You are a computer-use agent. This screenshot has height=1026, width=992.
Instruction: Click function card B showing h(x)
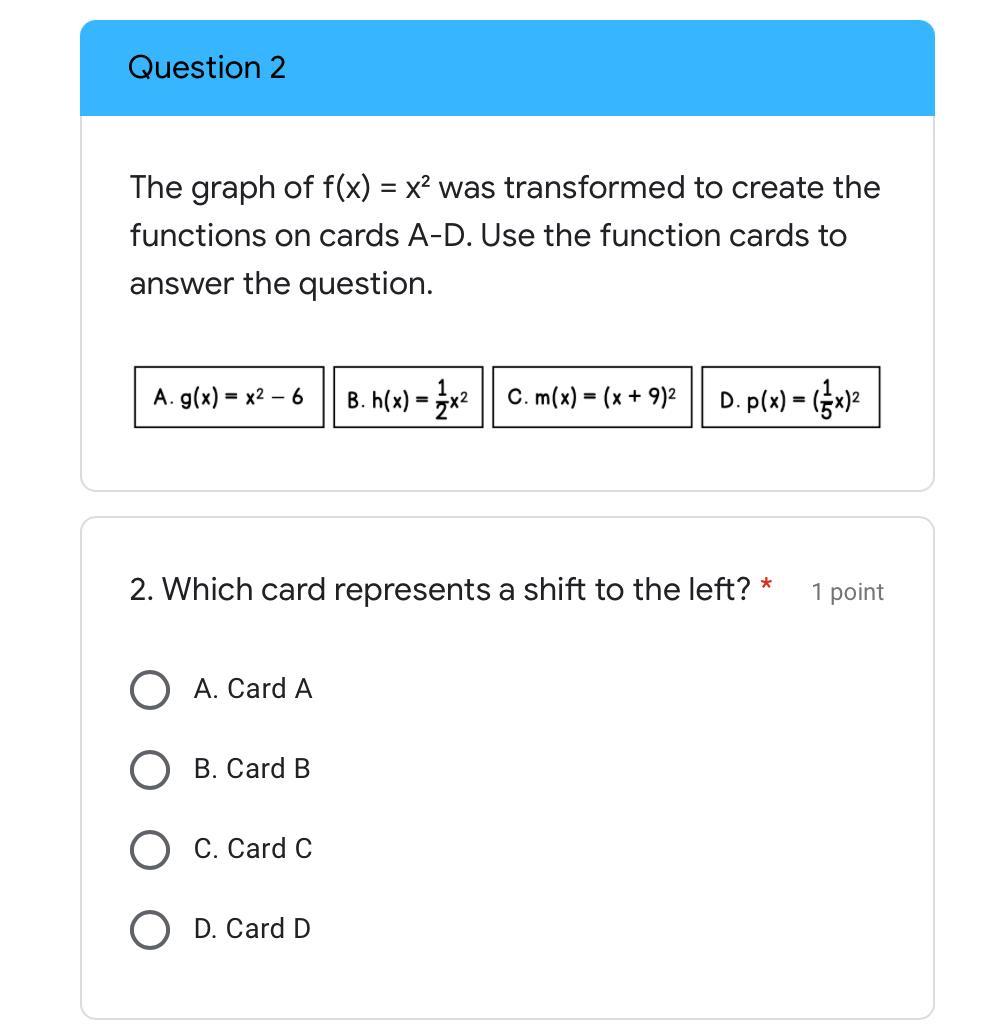[408, 398]
